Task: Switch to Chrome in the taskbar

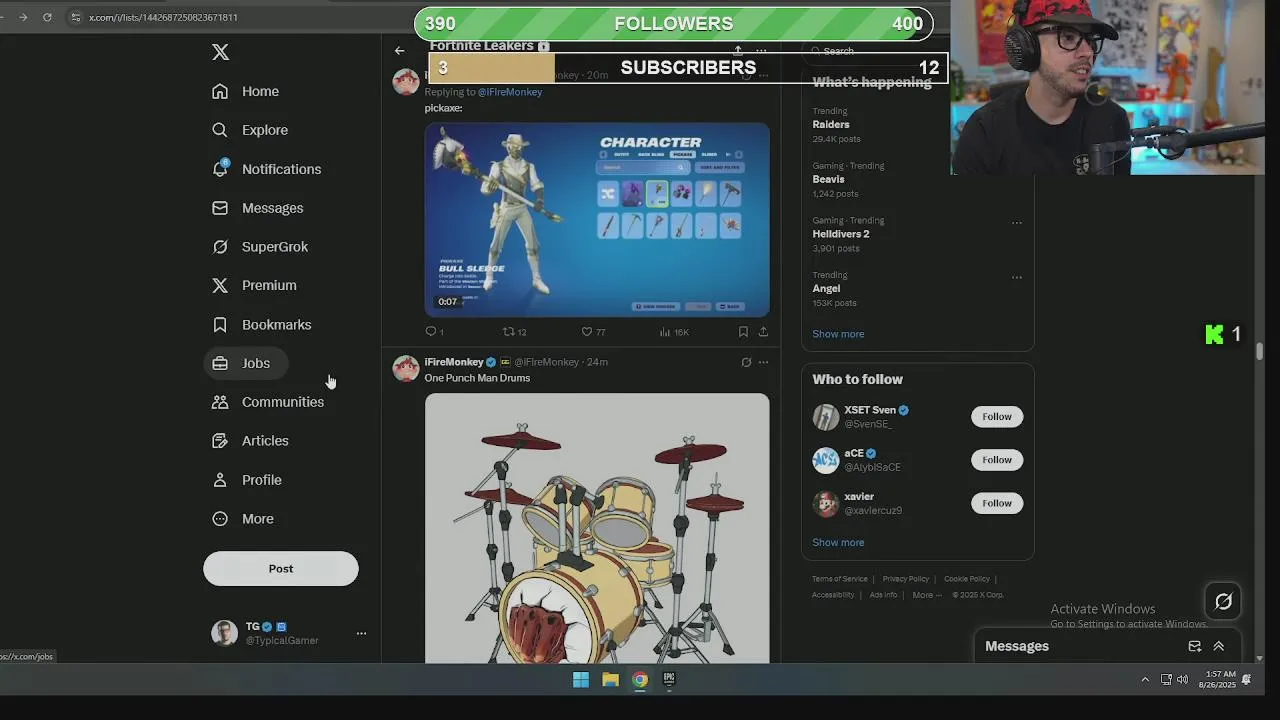Action: click(640, 680)
